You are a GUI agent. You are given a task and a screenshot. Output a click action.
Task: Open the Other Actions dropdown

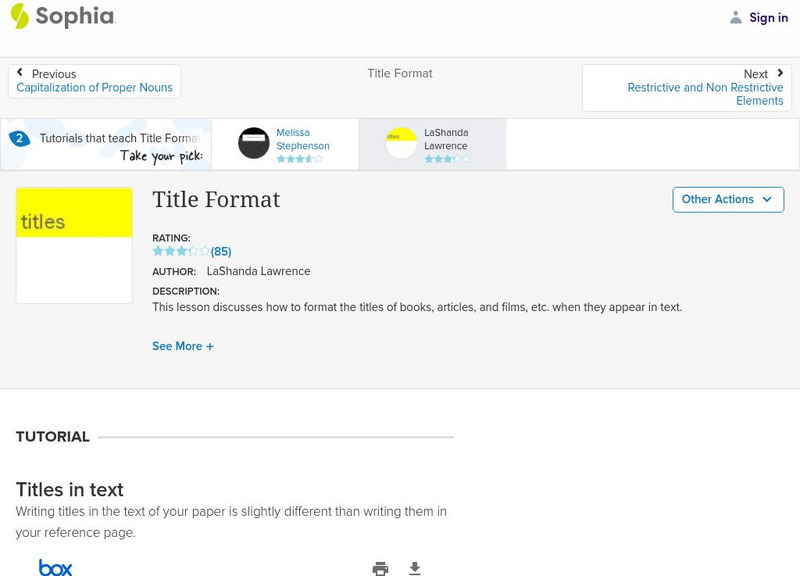point(727,199)
